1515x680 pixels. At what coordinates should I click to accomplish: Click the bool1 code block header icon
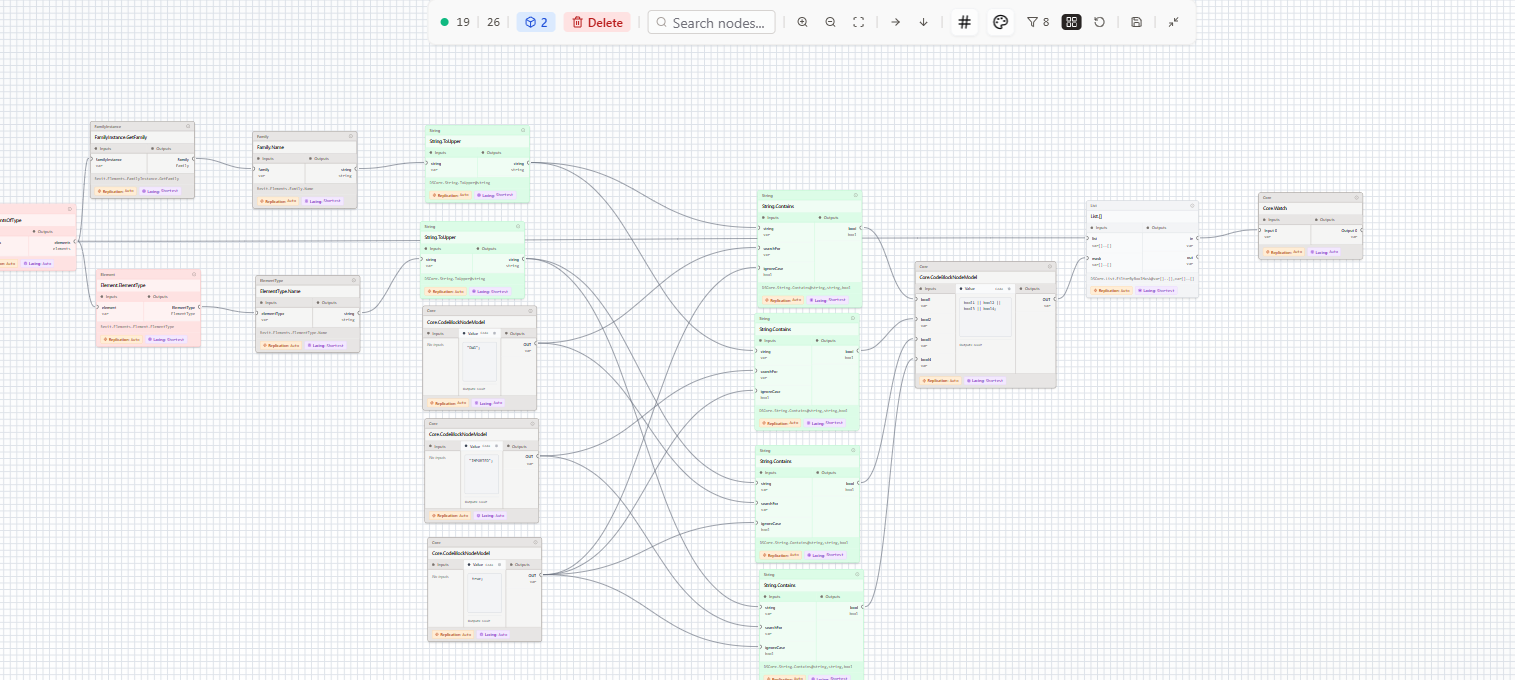[1049, 267]
